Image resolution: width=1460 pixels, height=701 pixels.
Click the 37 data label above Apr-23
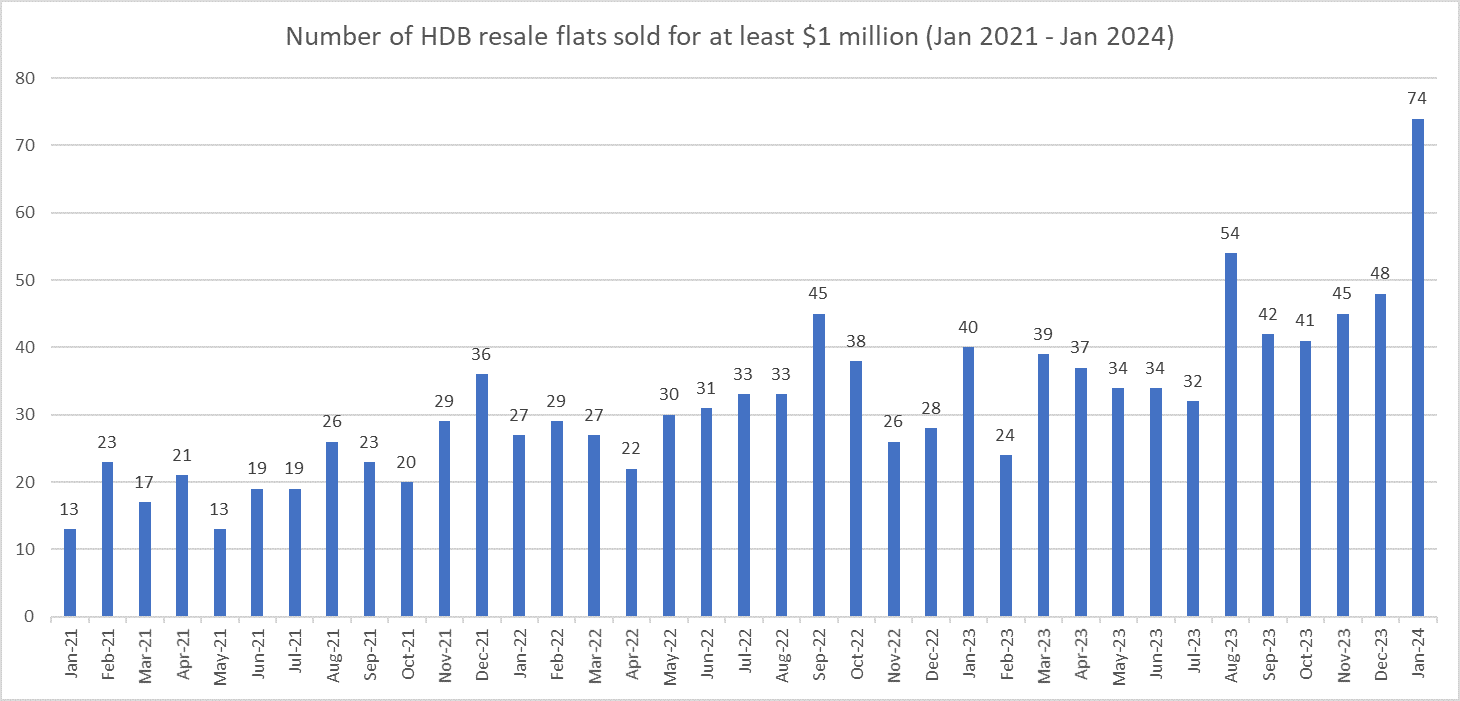tap(1081, 347)
